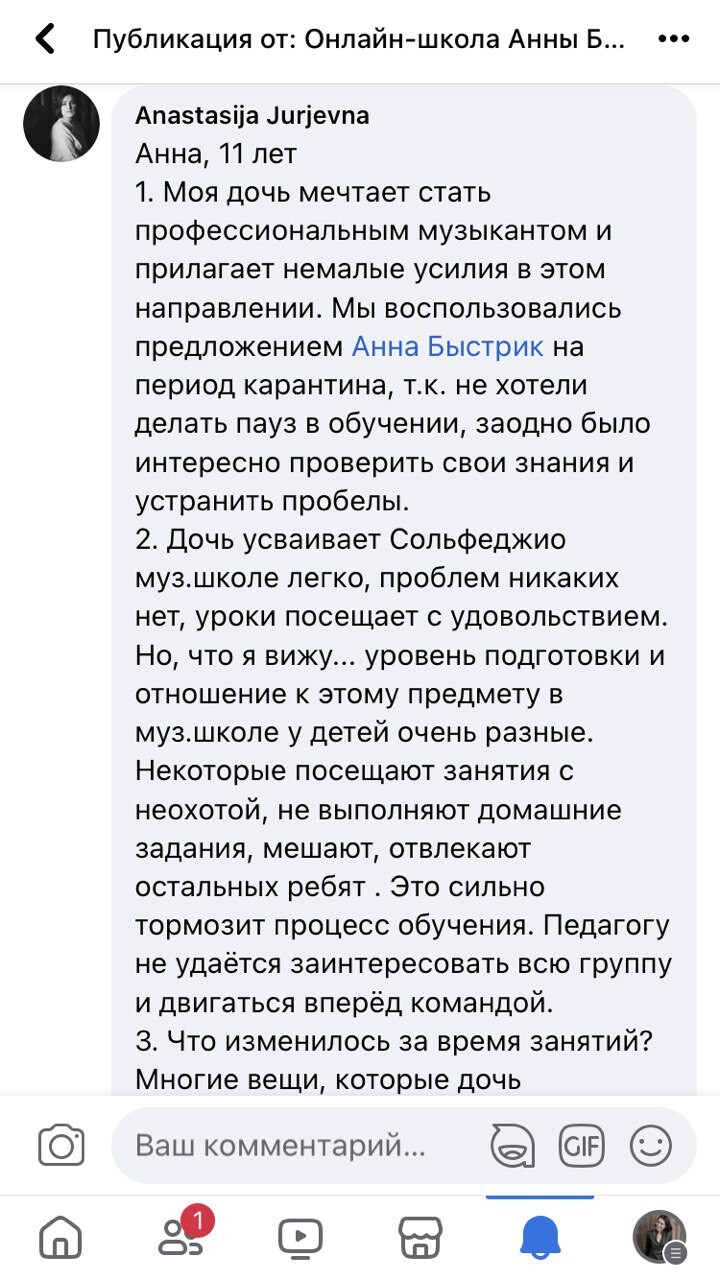
Task: Open the GIF picker
Action: pos(582,1145)
